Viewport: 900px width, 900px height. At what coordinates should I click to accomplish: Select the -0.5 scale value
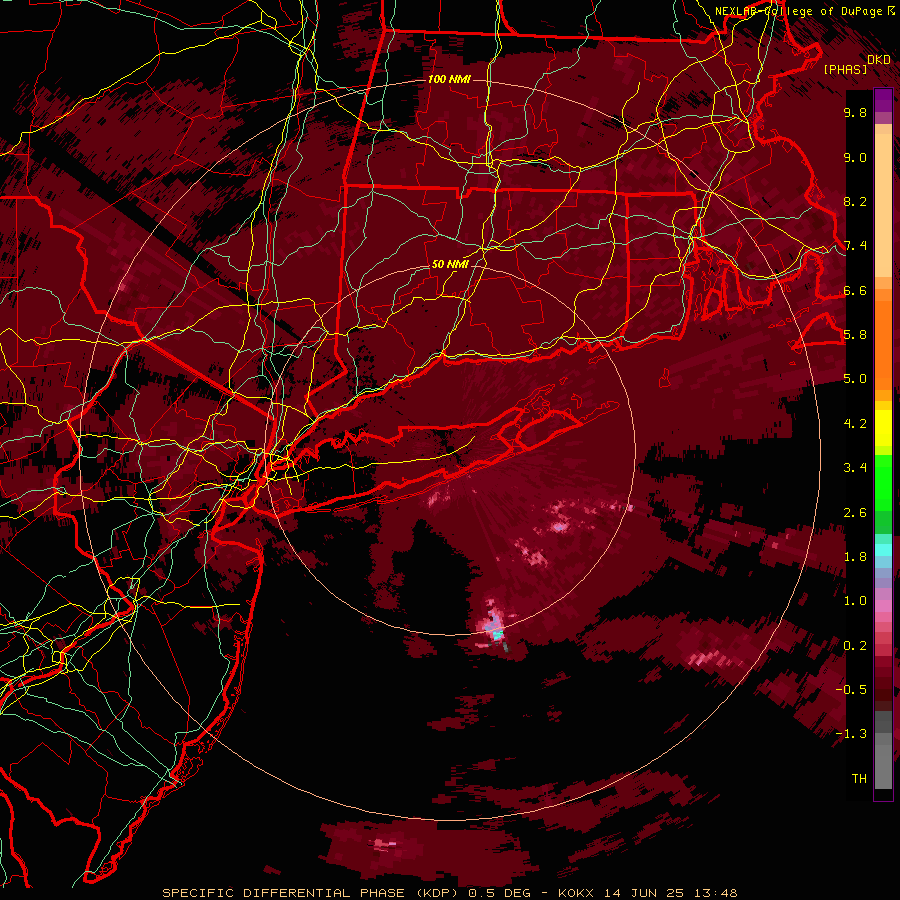(x=851, y=690)
